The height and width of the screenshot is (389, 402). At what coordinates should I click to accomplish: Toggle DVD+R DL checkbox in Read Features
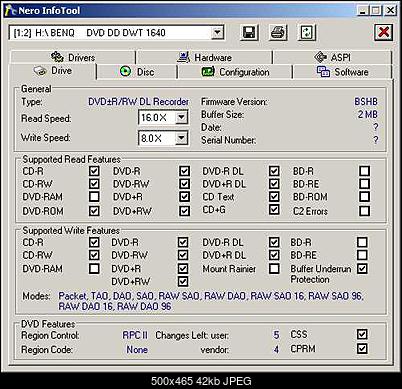click(x=274, y=184)
